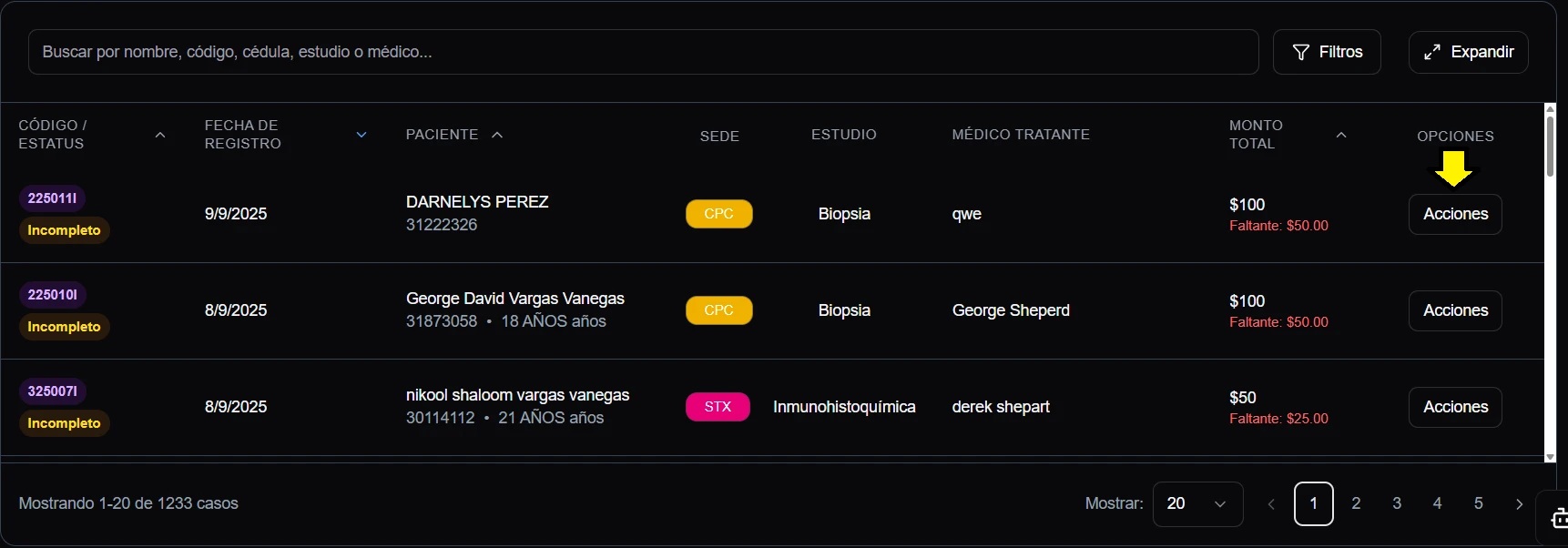Image resolution: width=1568 pixels, height=548 pixels.
Task: Click the Filtros funnel icon
Action: 1301,52
